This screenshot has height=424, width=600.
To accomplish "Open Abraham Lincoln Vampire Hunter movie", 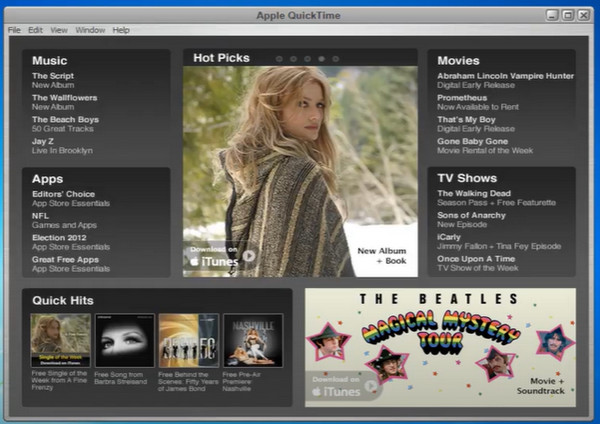I will click(505, 80).
